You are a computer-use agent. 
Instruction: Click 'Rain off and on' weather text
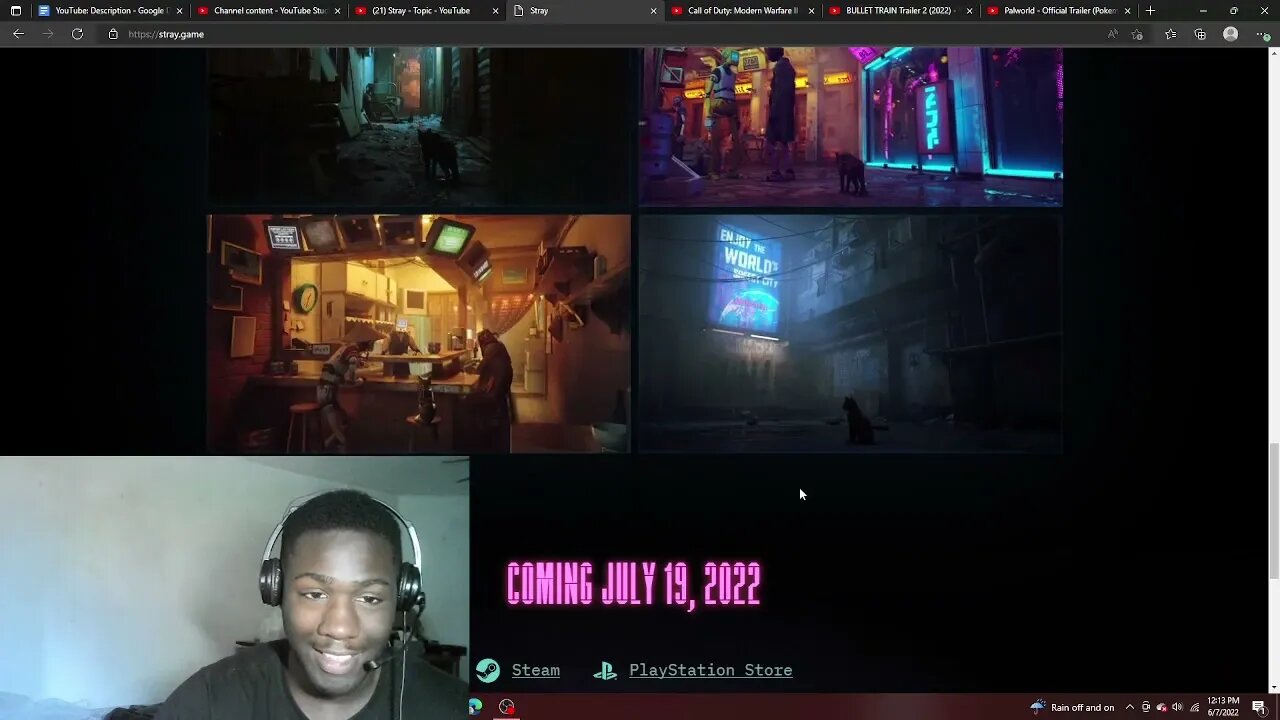pos(1083,708)
